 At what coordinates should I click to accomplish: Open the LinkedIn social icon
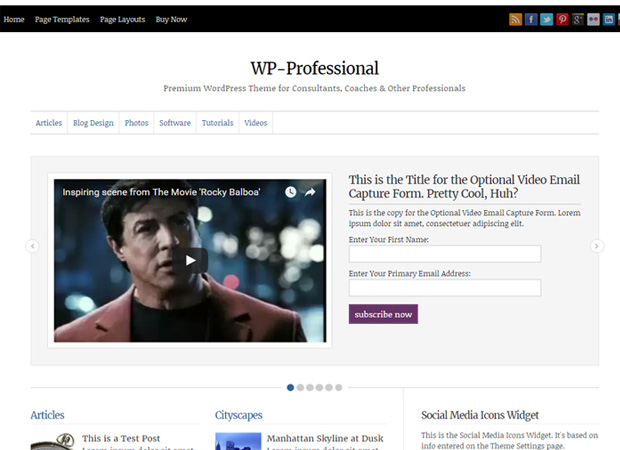tap(609, 19)
